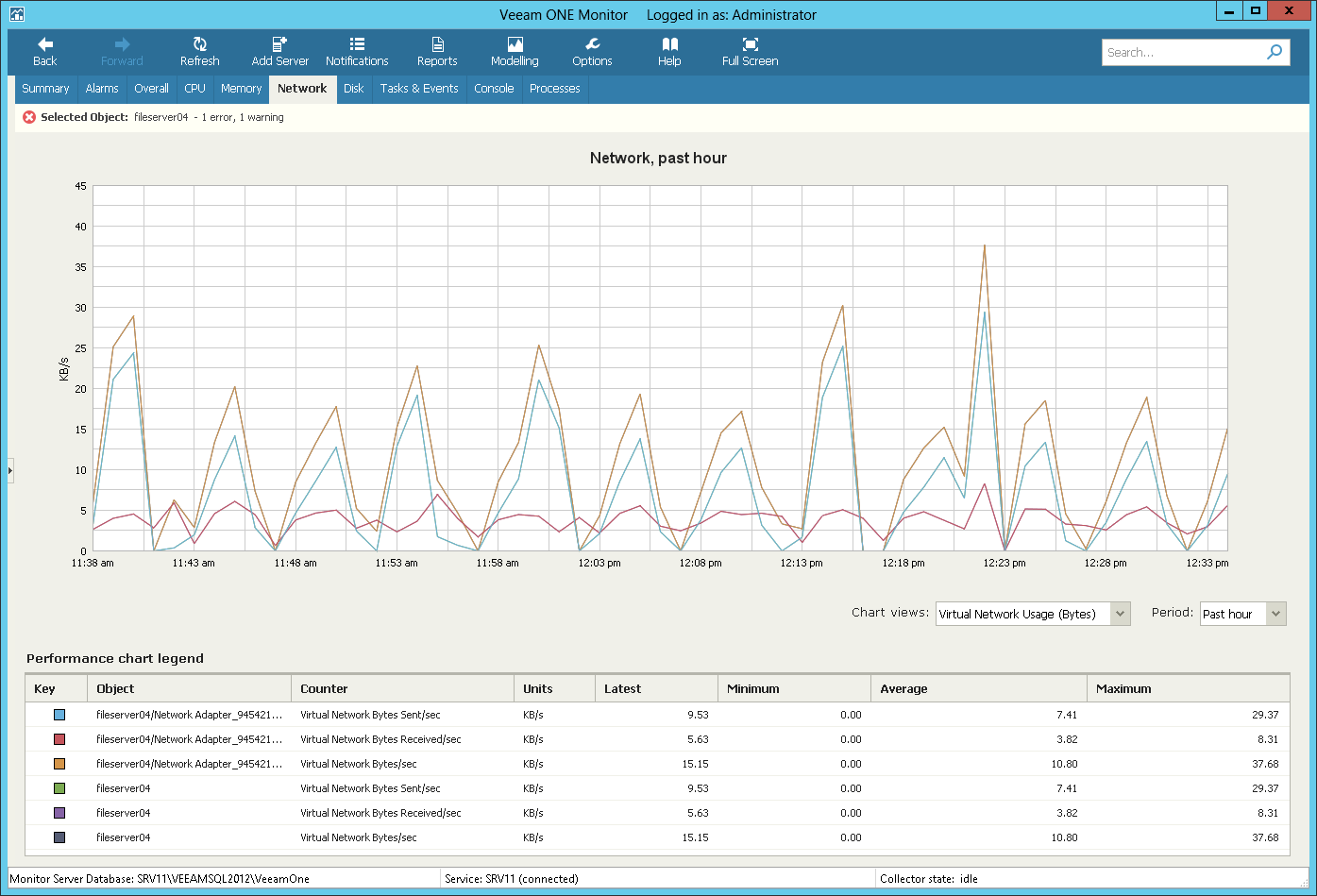The height and width of the screenshot is (896, 1317).
Task: Sort legend by Maximum column header
Action: (x=1188, y=688)
